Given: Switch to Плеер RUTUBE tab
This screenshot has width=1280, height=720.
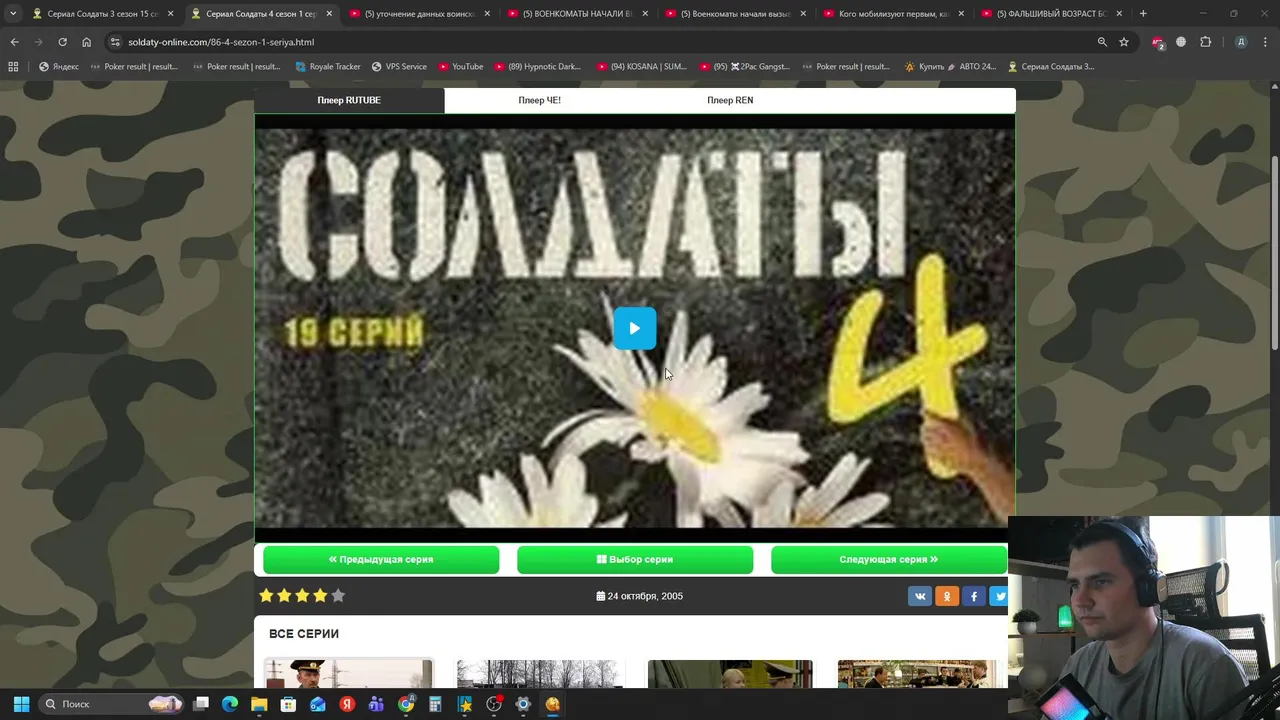Looking at the screenshot, I should point(349,100).
